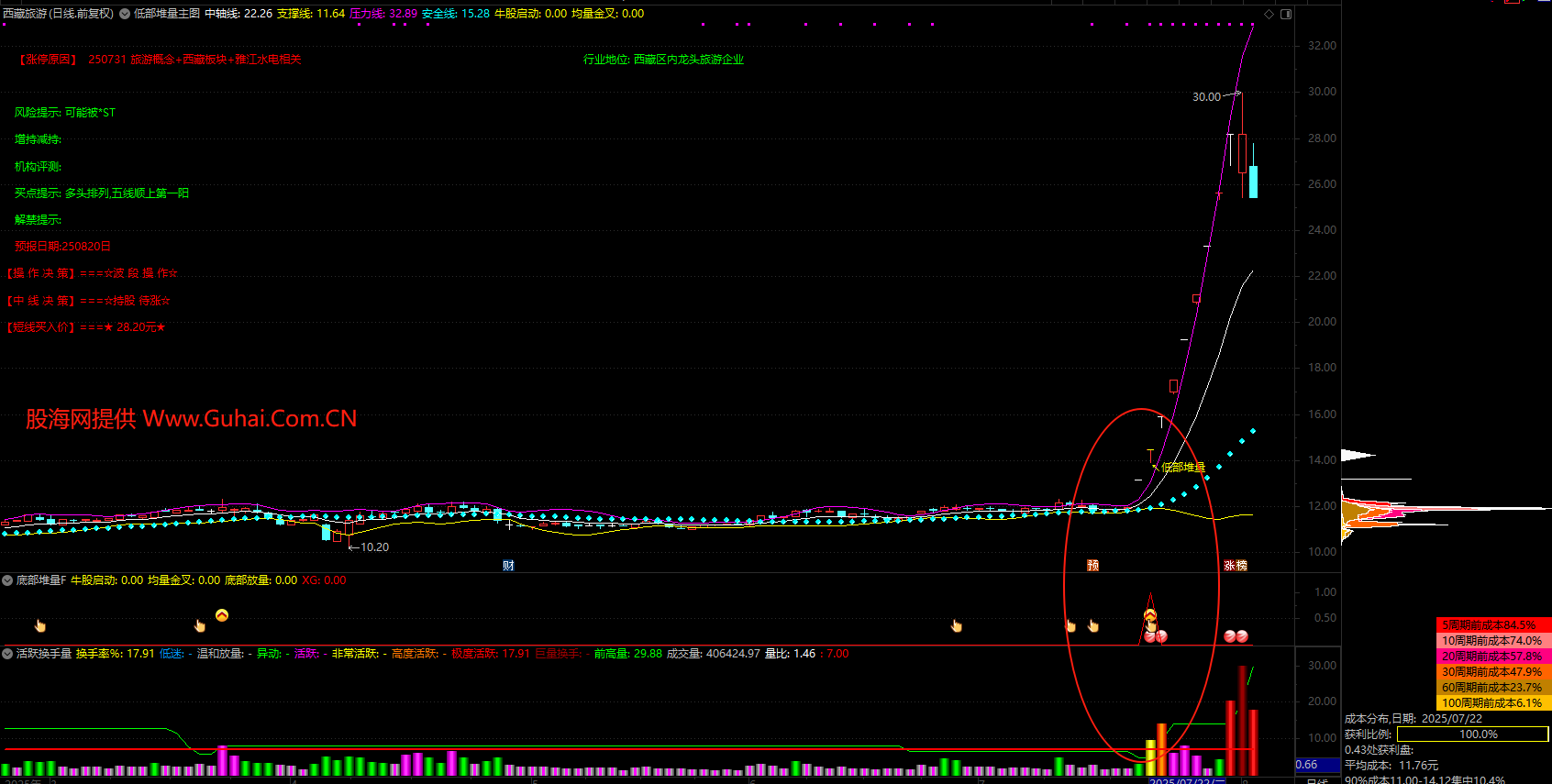Click the diamond icon above the price axis
Viewport: 1552px width, 784px height.
1269,14
